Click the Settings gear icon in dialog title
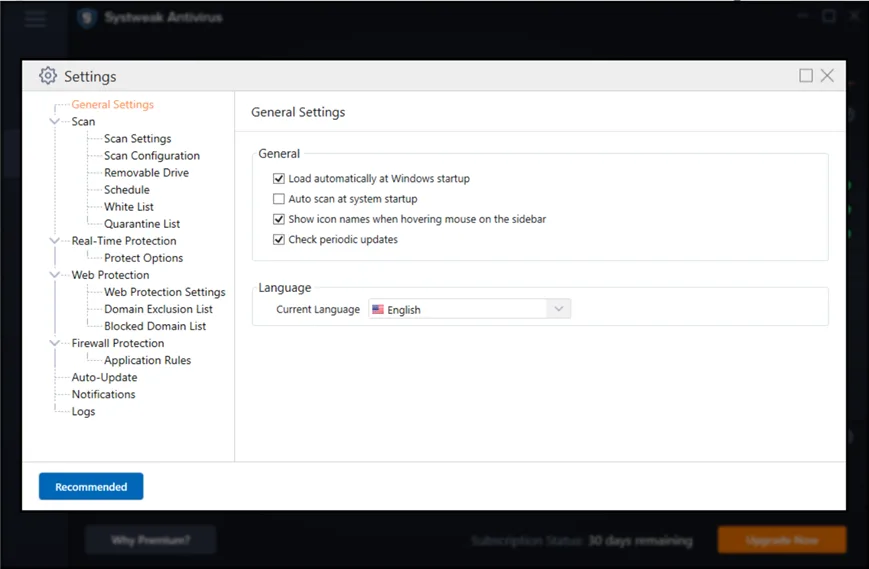Viewport: 869px width, 569px height. (48, 76)
